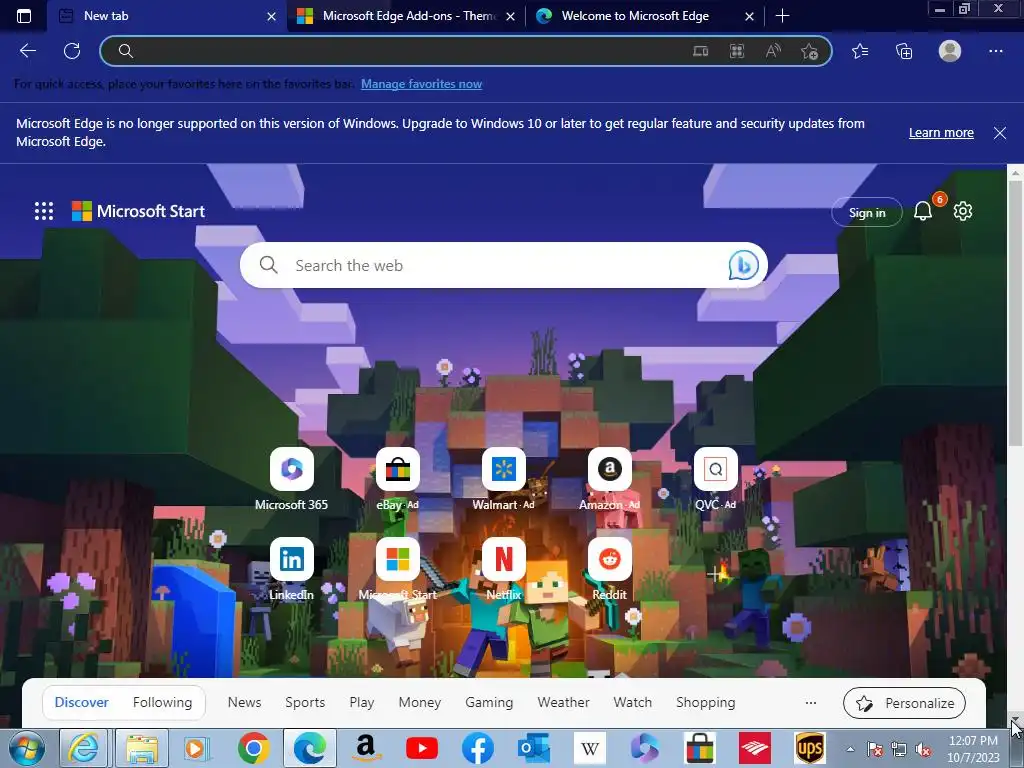Select the Discover feed tab
Viewport: 1024px width, 768px height.
coord(82,702)
